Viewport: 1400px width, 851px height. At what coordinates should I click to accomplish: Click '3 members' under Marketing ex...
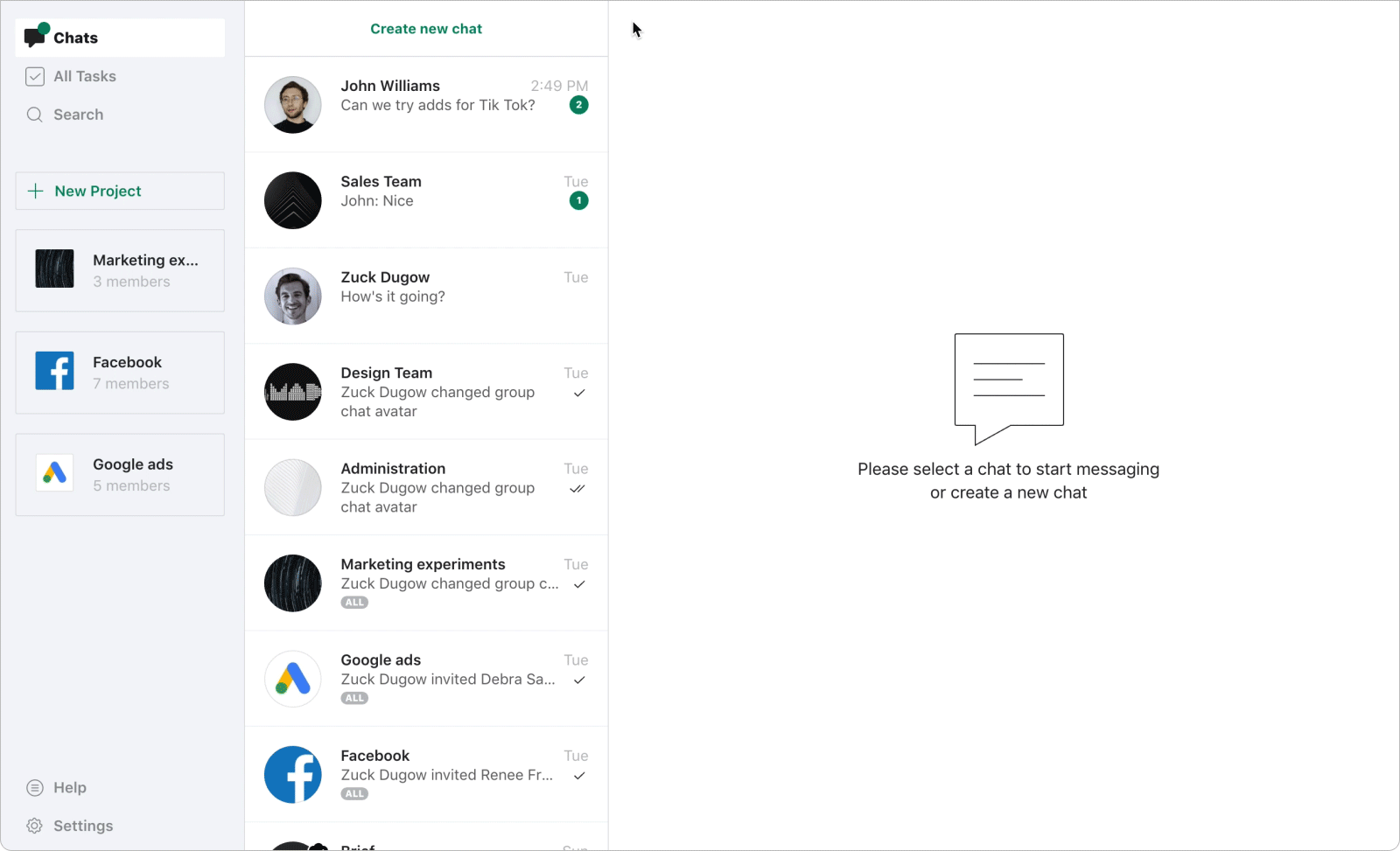coord(131,282)
